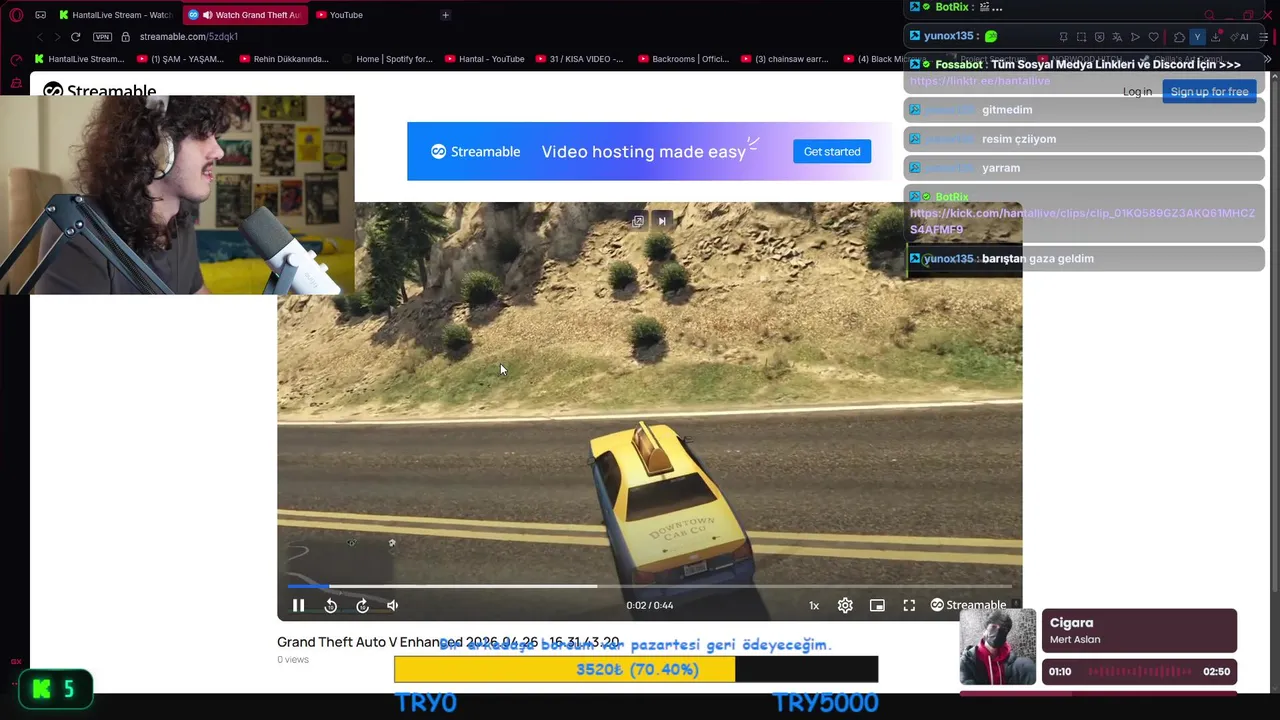
Task: Rewind the video five seconds
Action: click(330, 605)
